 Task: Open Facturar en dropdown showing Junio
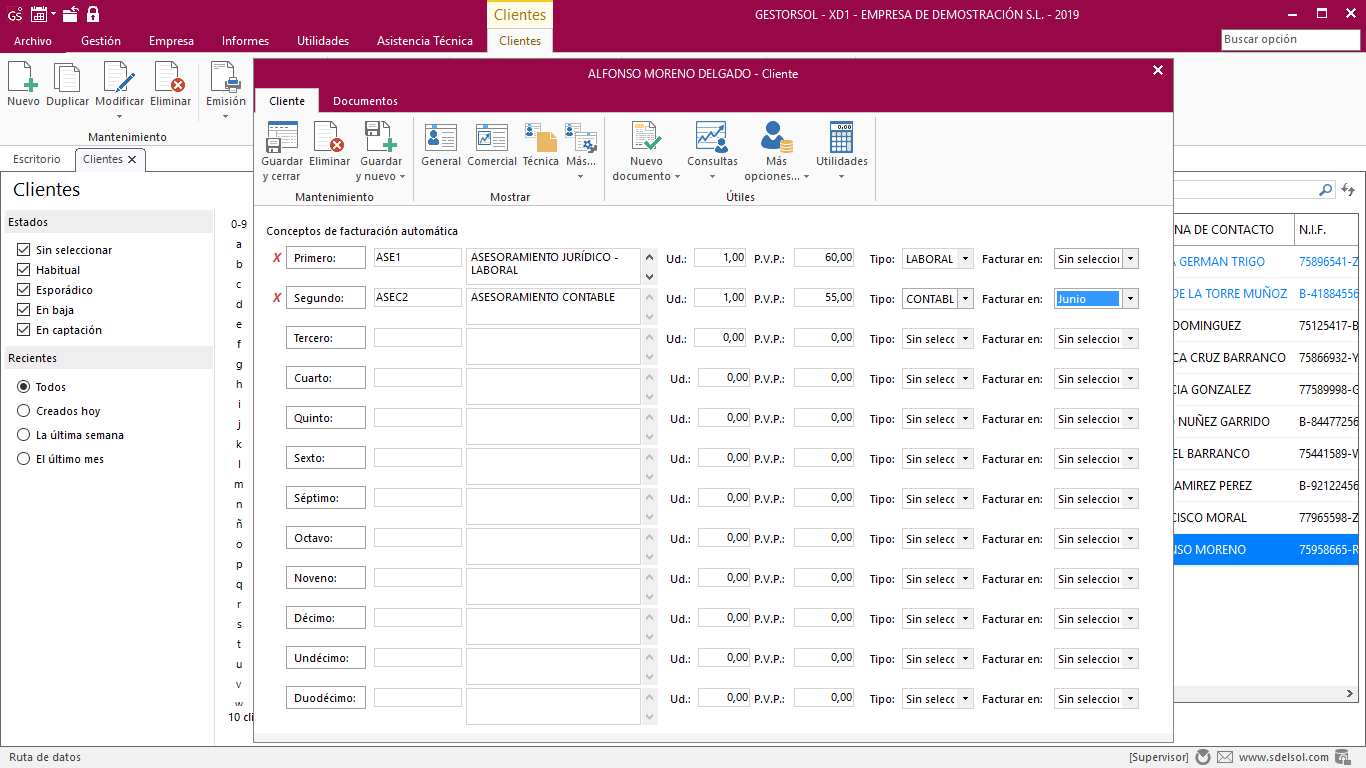1130,299
